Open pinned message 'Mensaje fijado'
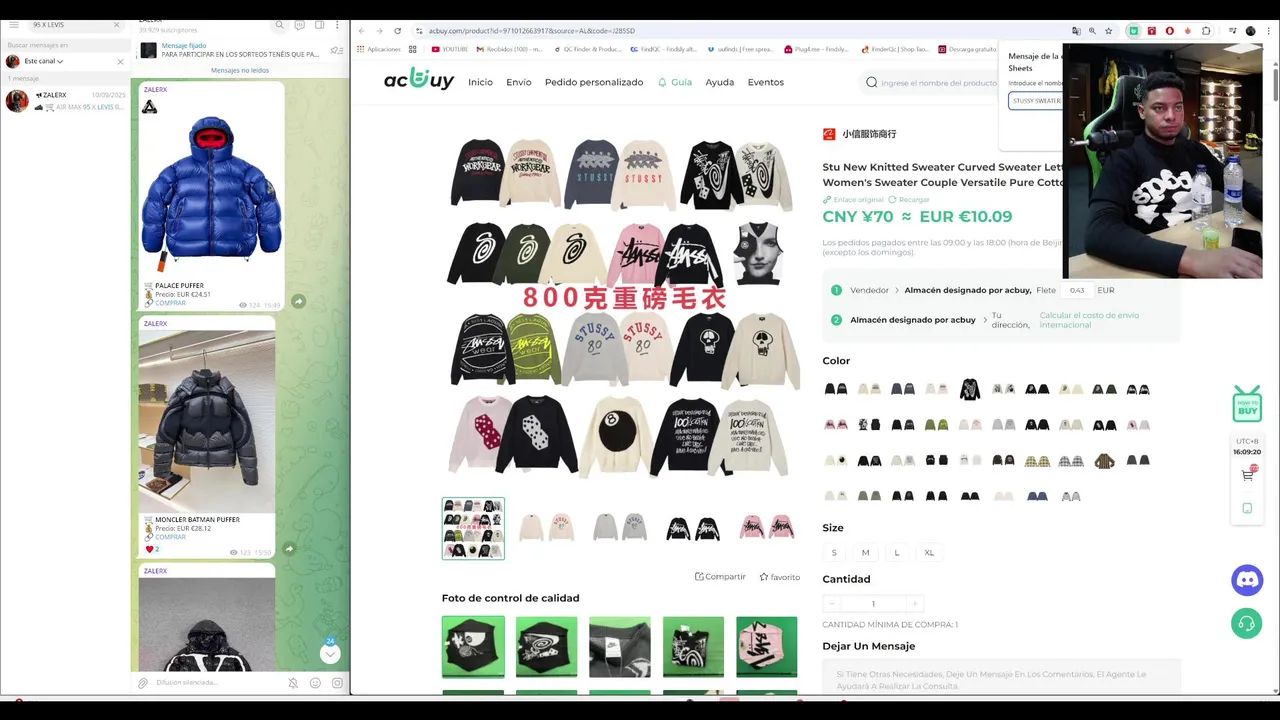The height and width of the screenshot is (720, 1280). (240, 50)
